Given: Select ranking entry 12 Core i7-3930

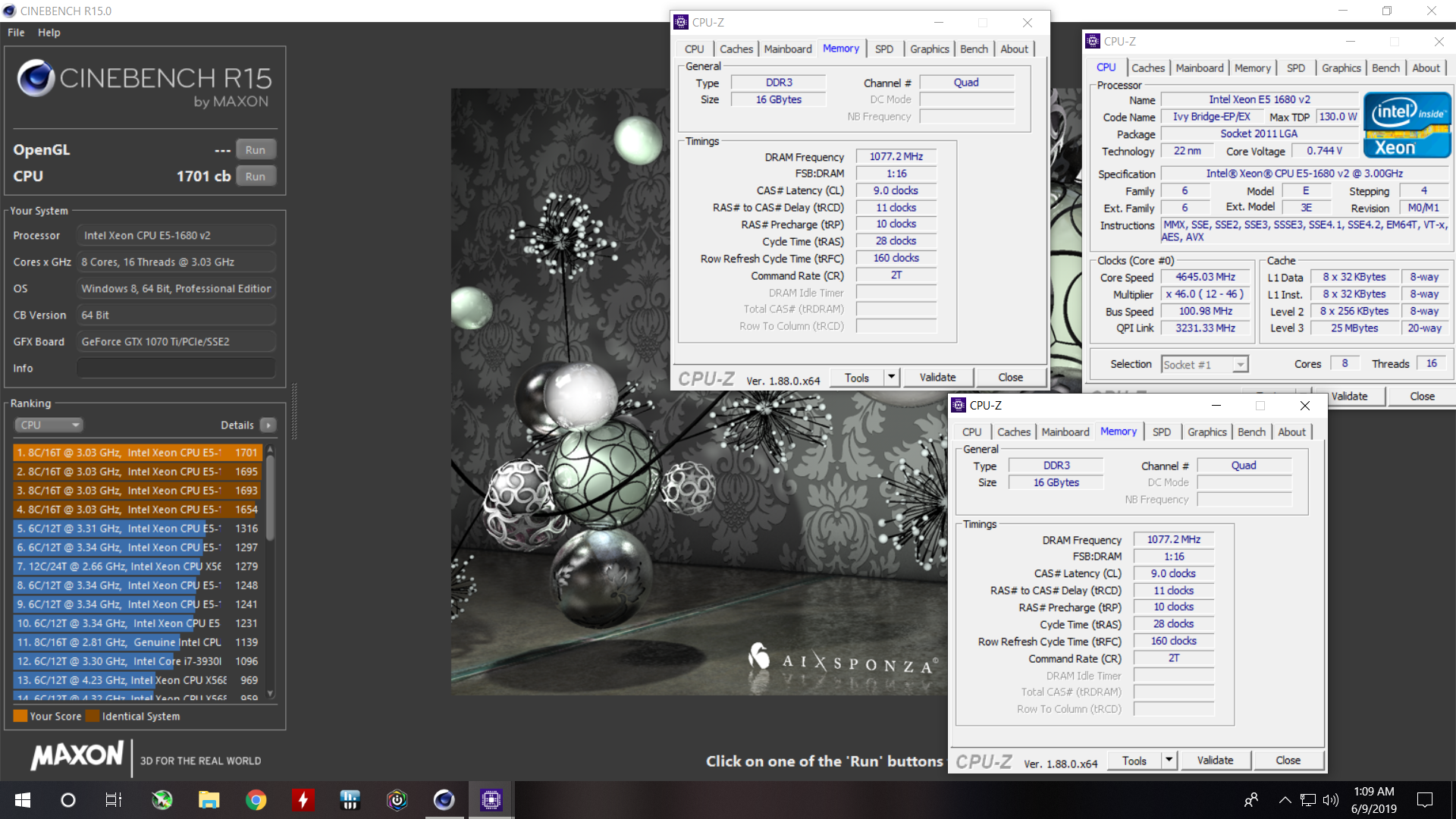Looking at the screenshot, I should tap(137, 661).
